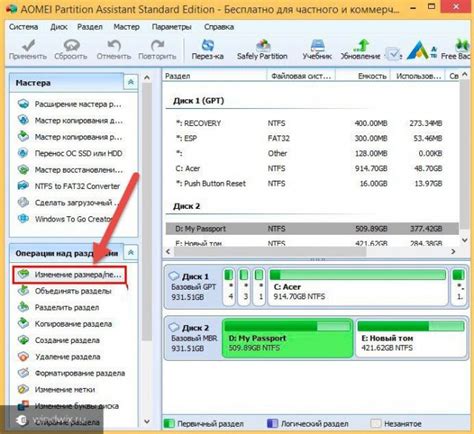Sort by Раздел column header
The height and width of the screenshot is (434, 474).
(x=214, y=76)
